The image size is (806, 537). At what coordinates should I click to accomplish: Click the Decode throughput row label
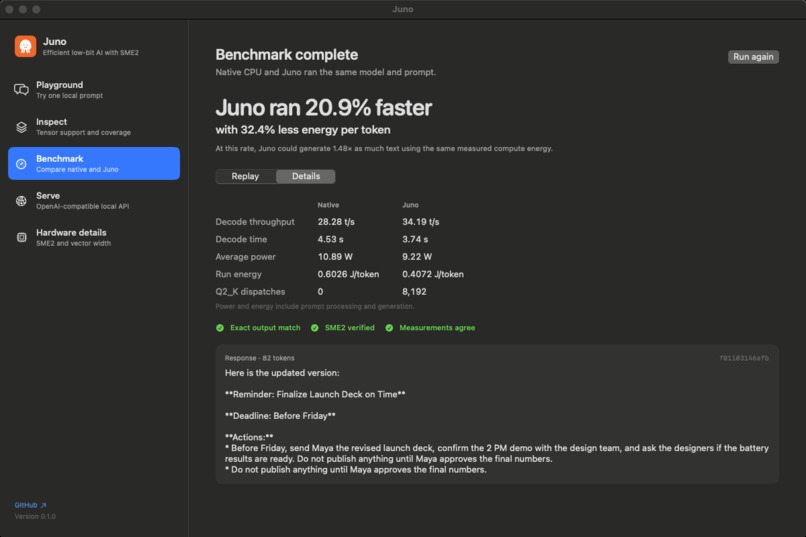coord(255,222)
